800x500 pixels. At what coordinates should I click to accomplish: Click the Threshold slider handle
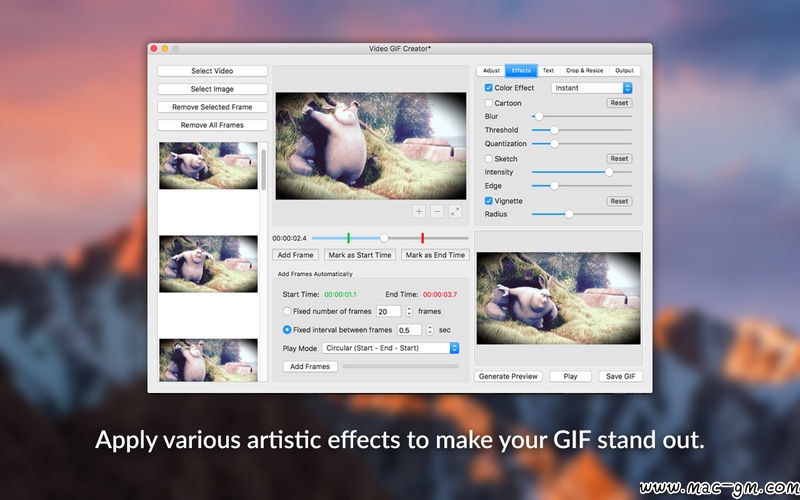554,130
